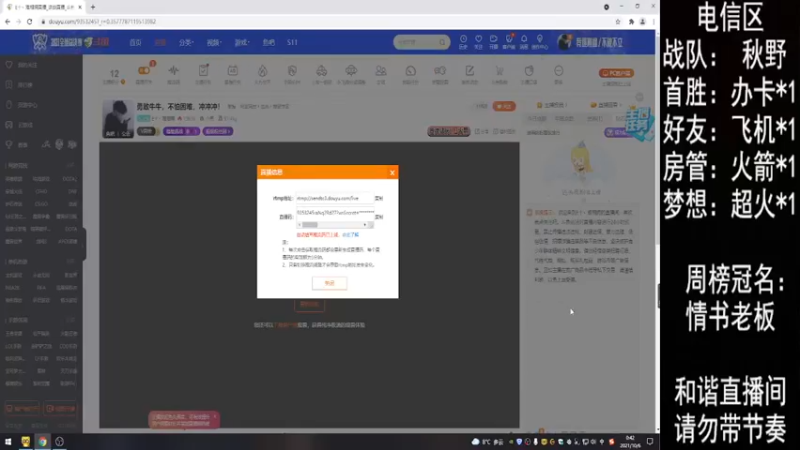Click the browser reload button
Screen dimensions: 800x450
[x=30, y=21]
